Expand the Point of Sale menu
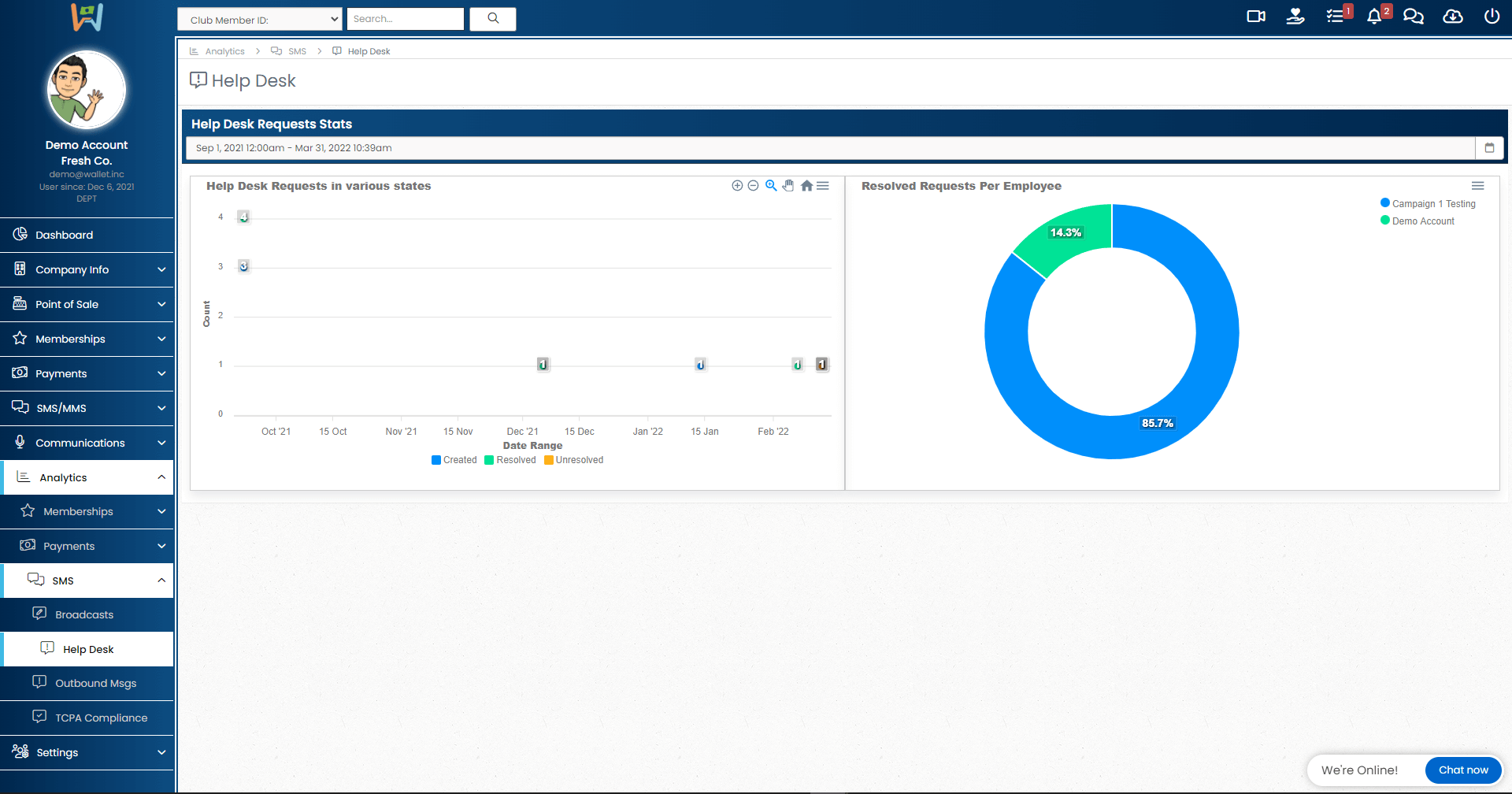The width and height of the screenshot is (1512, 794). point(87,304)
